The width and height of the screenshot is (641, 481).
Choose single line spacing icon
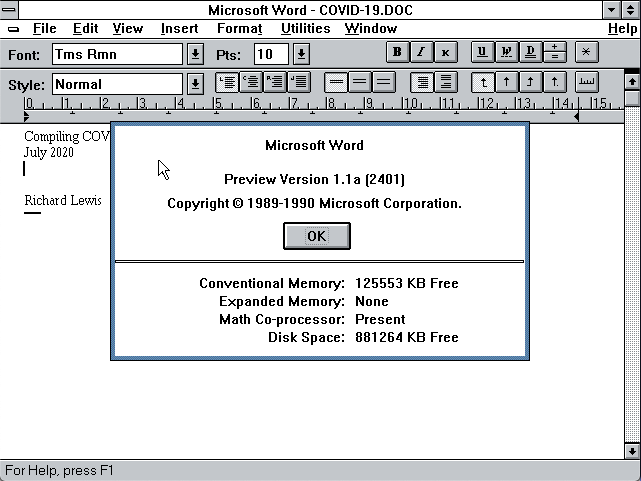coord(336,83)
